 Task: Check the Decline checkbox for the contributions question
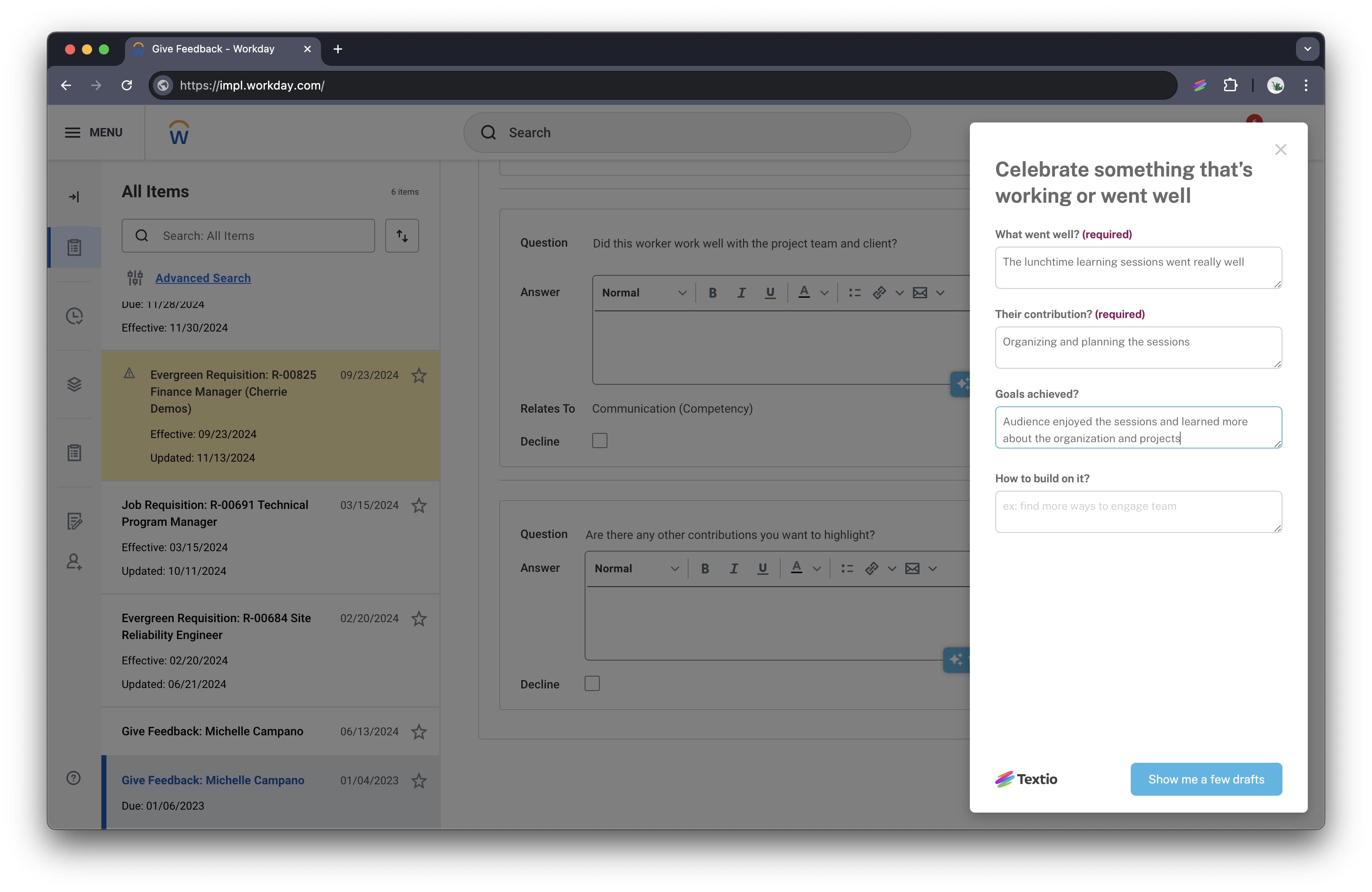coord(592,683)
